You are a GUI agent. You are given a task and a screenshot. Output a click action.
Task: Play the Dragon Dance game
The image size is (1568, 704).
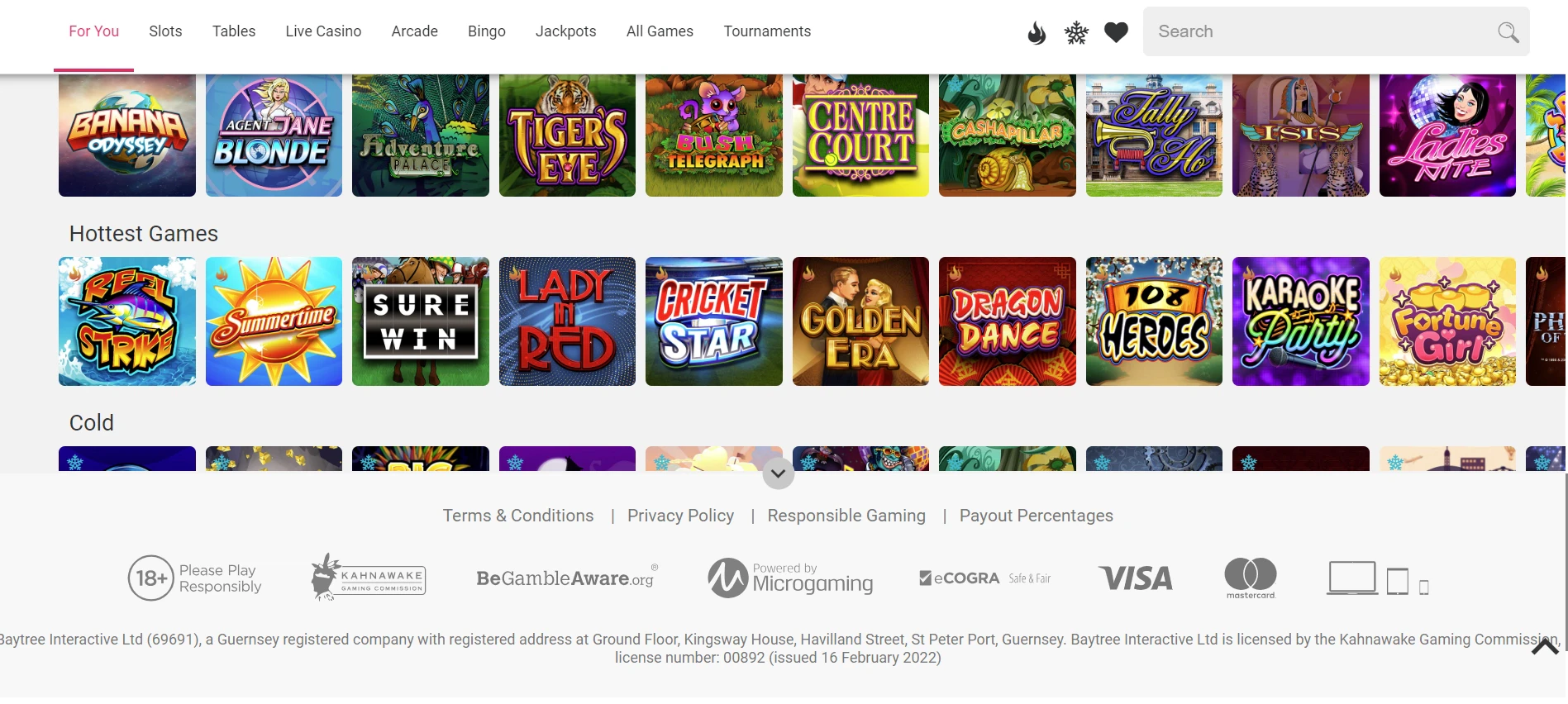(1008, 321)
